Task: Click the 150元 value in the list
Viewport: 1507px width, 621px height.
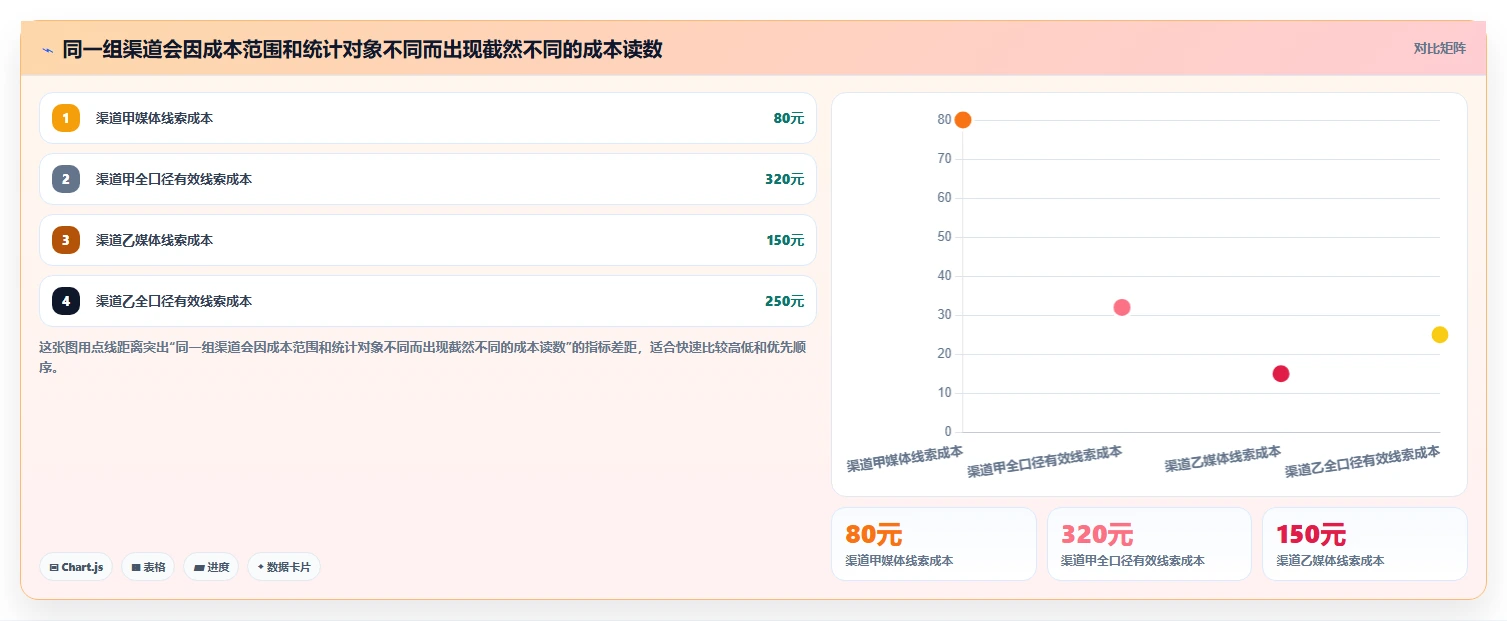Action: 784,240
